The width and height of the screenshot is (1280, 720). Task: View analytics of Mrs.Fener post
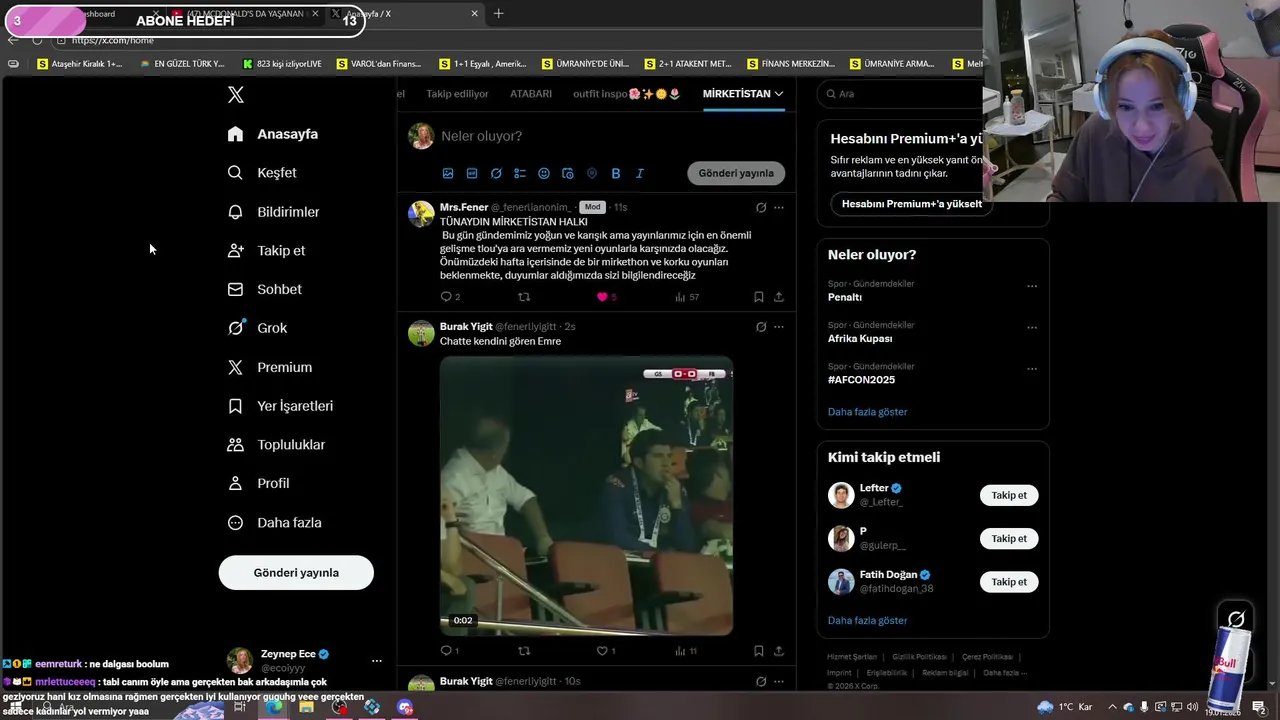[x=686, y=297]
